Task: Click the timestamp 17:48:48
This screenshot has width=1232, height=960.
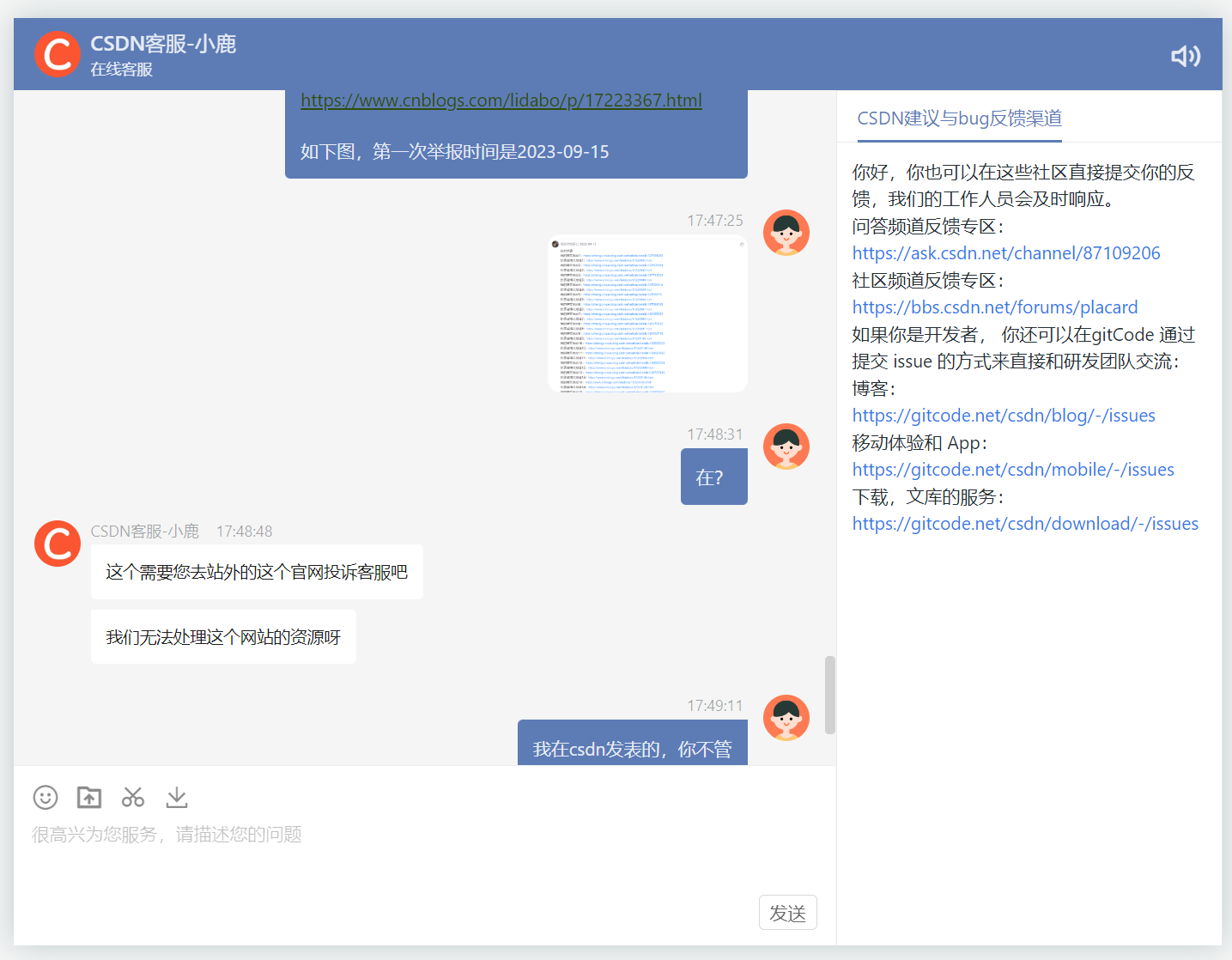Action: (x=245, y=532)
